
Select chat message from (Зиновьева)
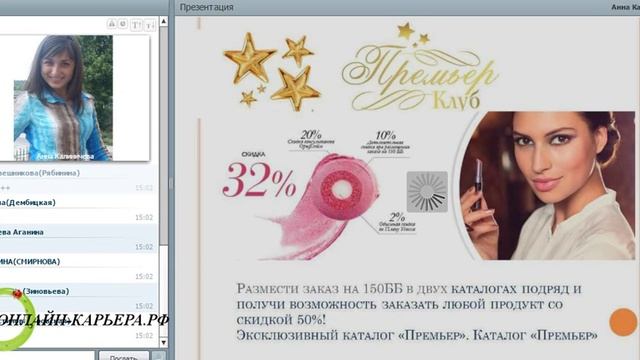pos(78,298)
